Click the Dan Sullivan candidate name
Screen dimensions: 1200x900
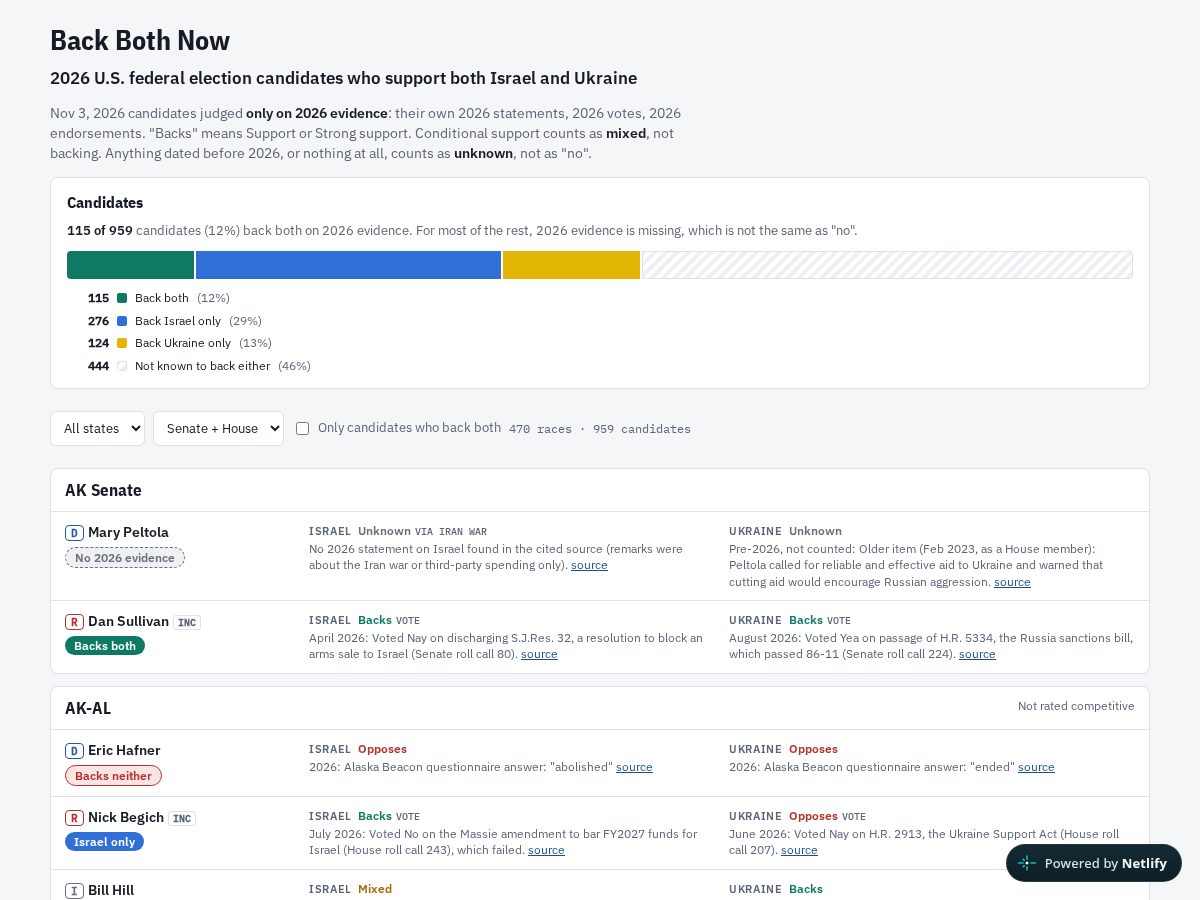[128, 621]
